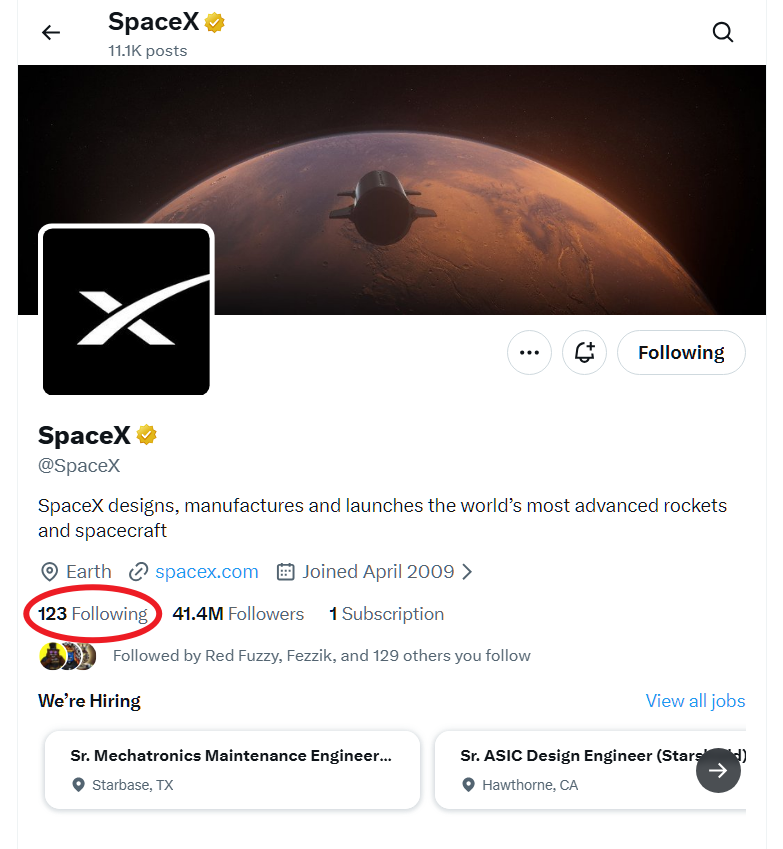
Task: View the 123 Following list
Action: pos(93,614)
